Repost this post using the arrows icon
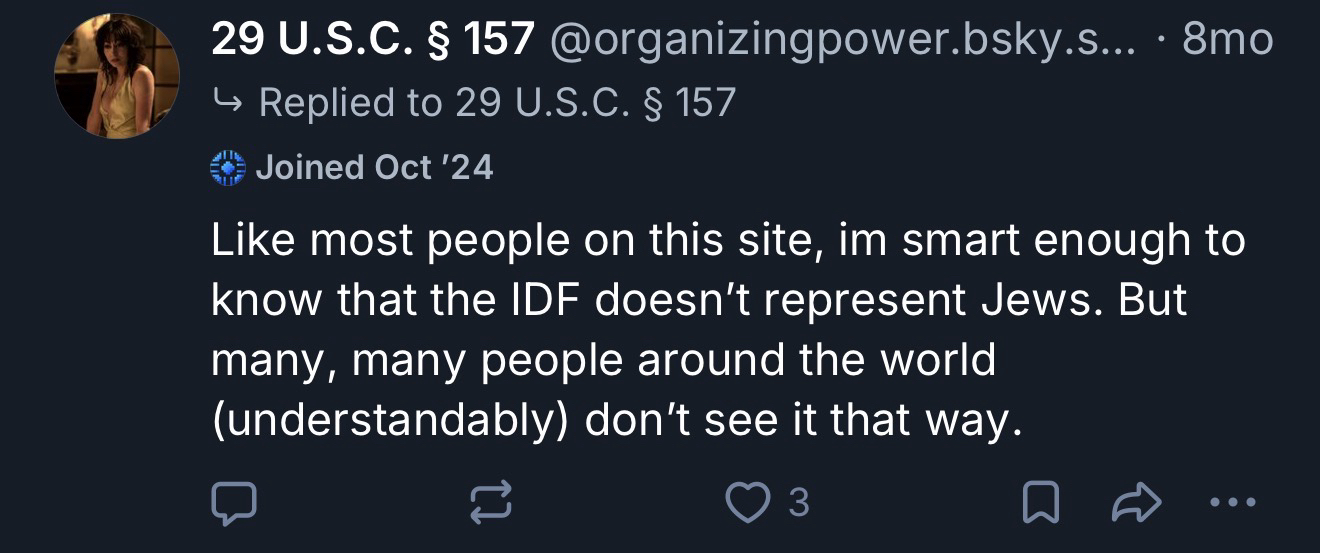Image resolution: width=1320 pixels, height=553 pixels. (491, 504)
